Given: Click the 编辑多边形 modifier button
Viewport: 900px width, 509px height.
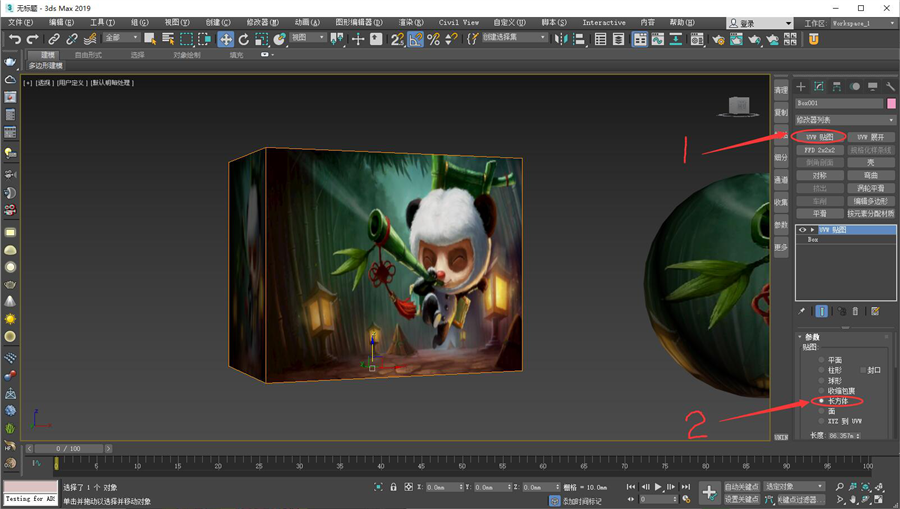Looking at the screenshot, I should [x=871, y=201].
